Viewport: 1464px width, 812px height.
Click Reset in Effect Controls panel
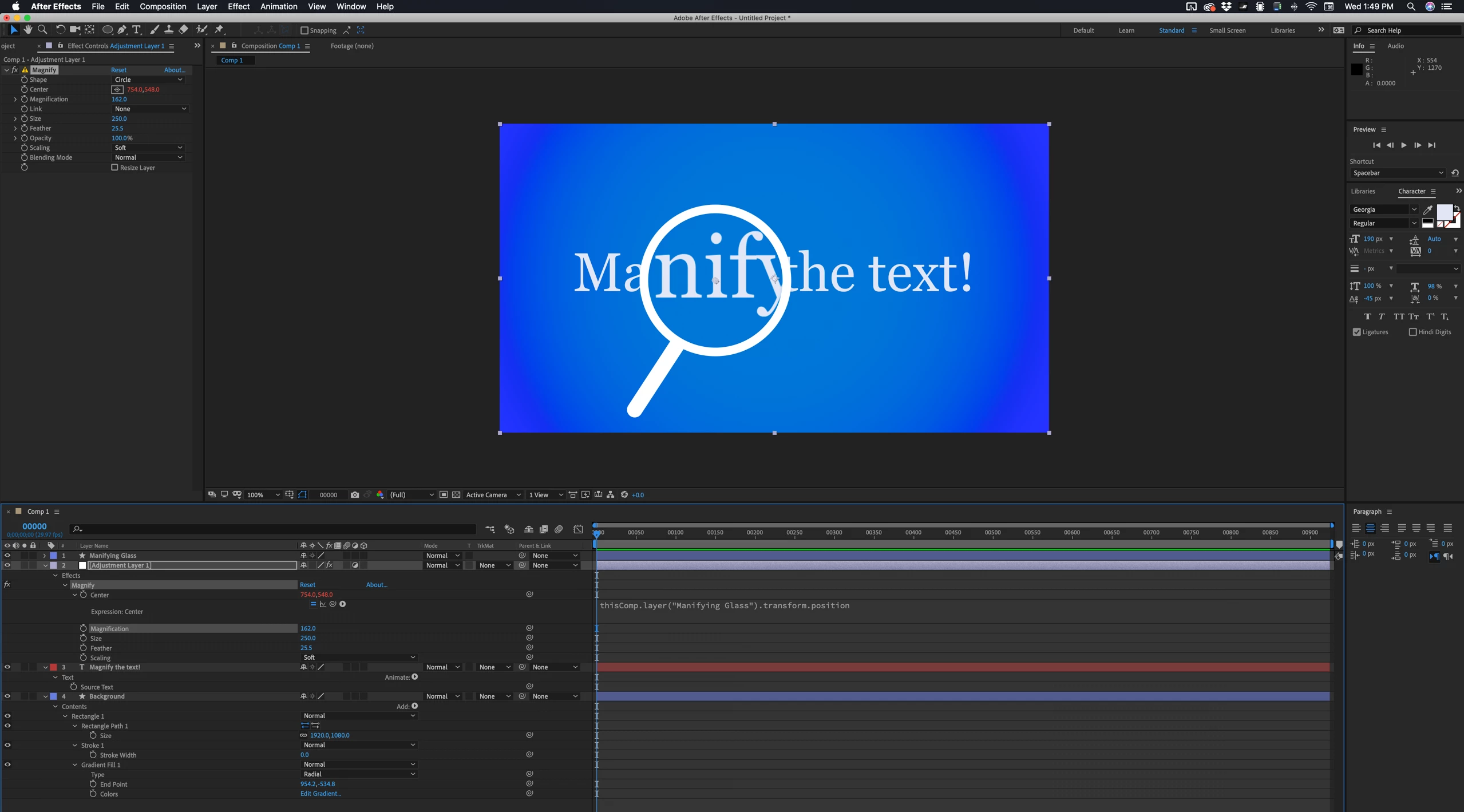coord(118,70)
